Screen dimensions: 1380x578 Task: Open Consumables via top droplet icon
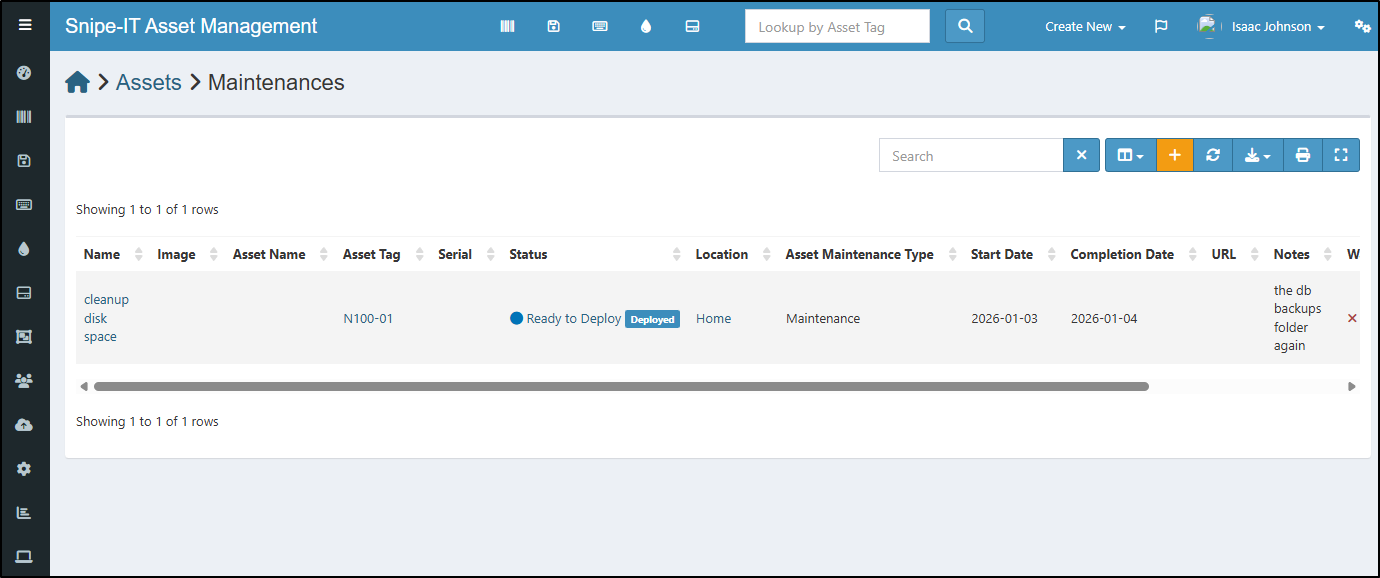pyautogui.click(x=646, y=27)
